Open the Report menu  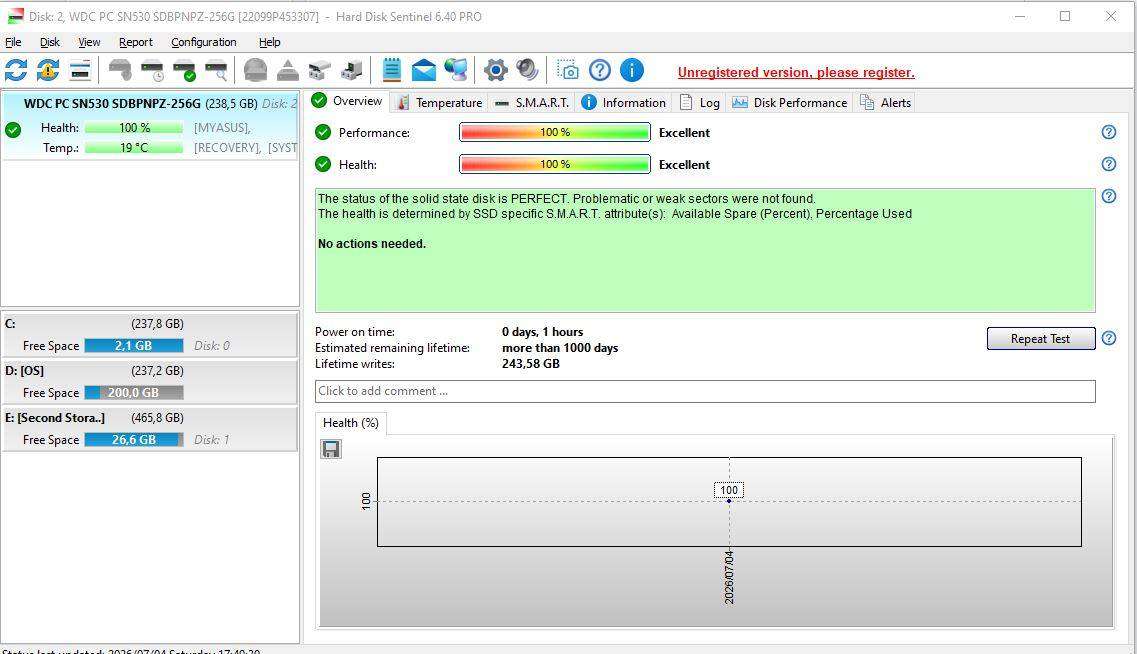(x=136, y=42)
